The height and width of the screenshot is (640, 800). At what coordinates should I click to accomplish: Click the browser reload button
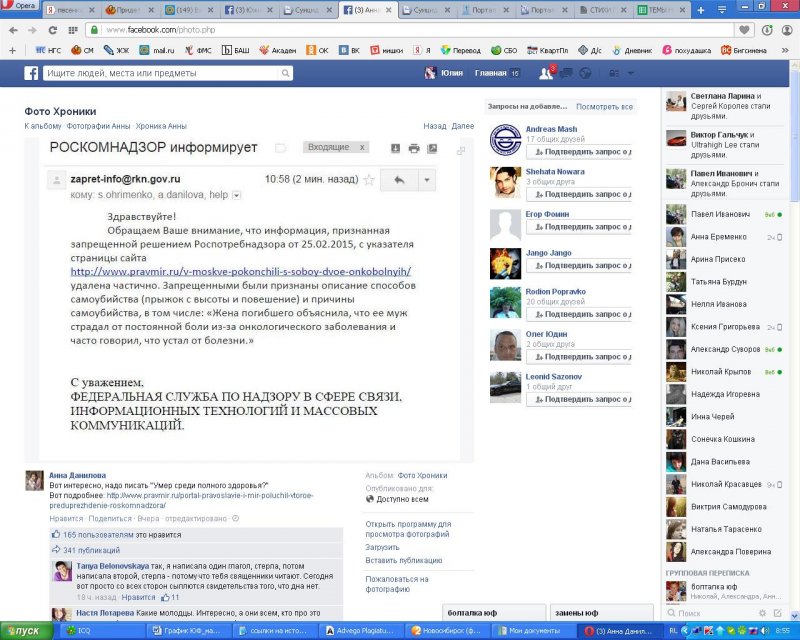[66, 30]
